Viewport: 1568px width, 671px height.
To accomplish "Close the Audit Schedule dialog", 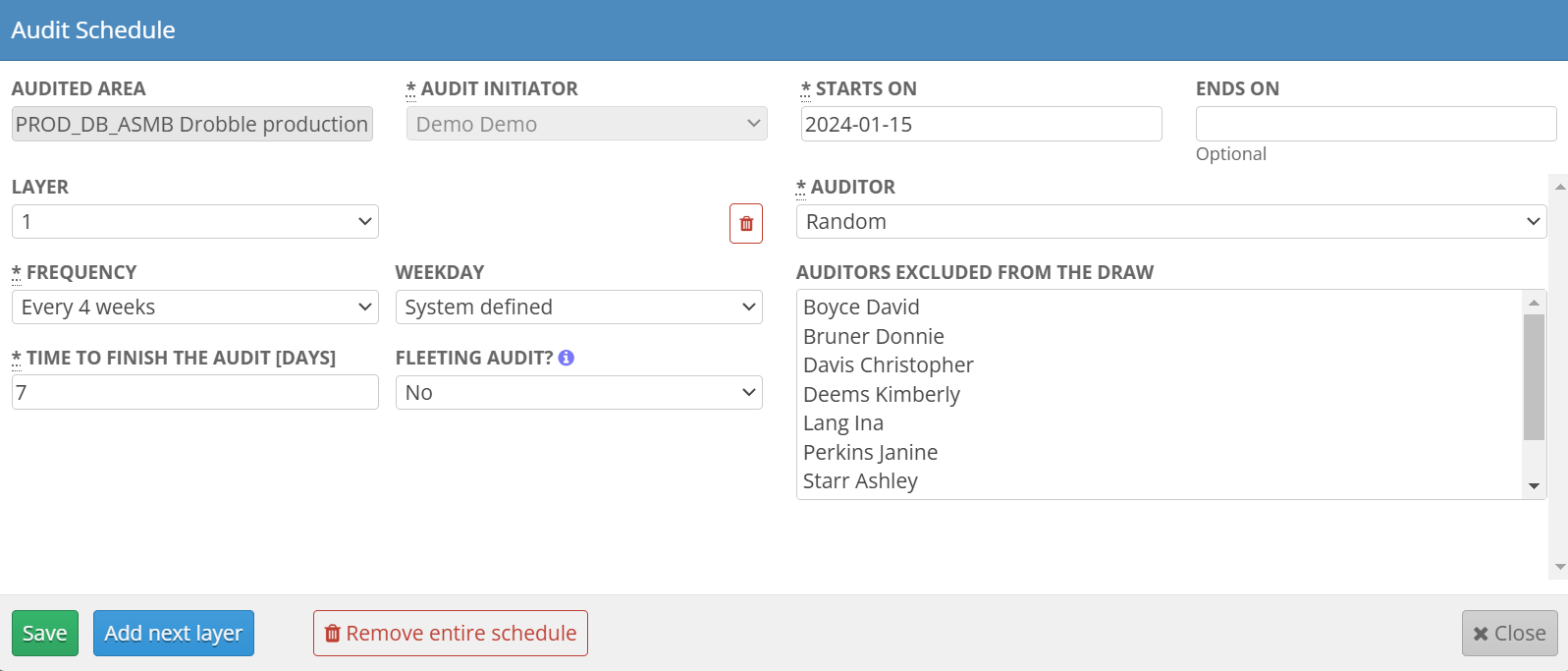I will [x=1509, y=634].
